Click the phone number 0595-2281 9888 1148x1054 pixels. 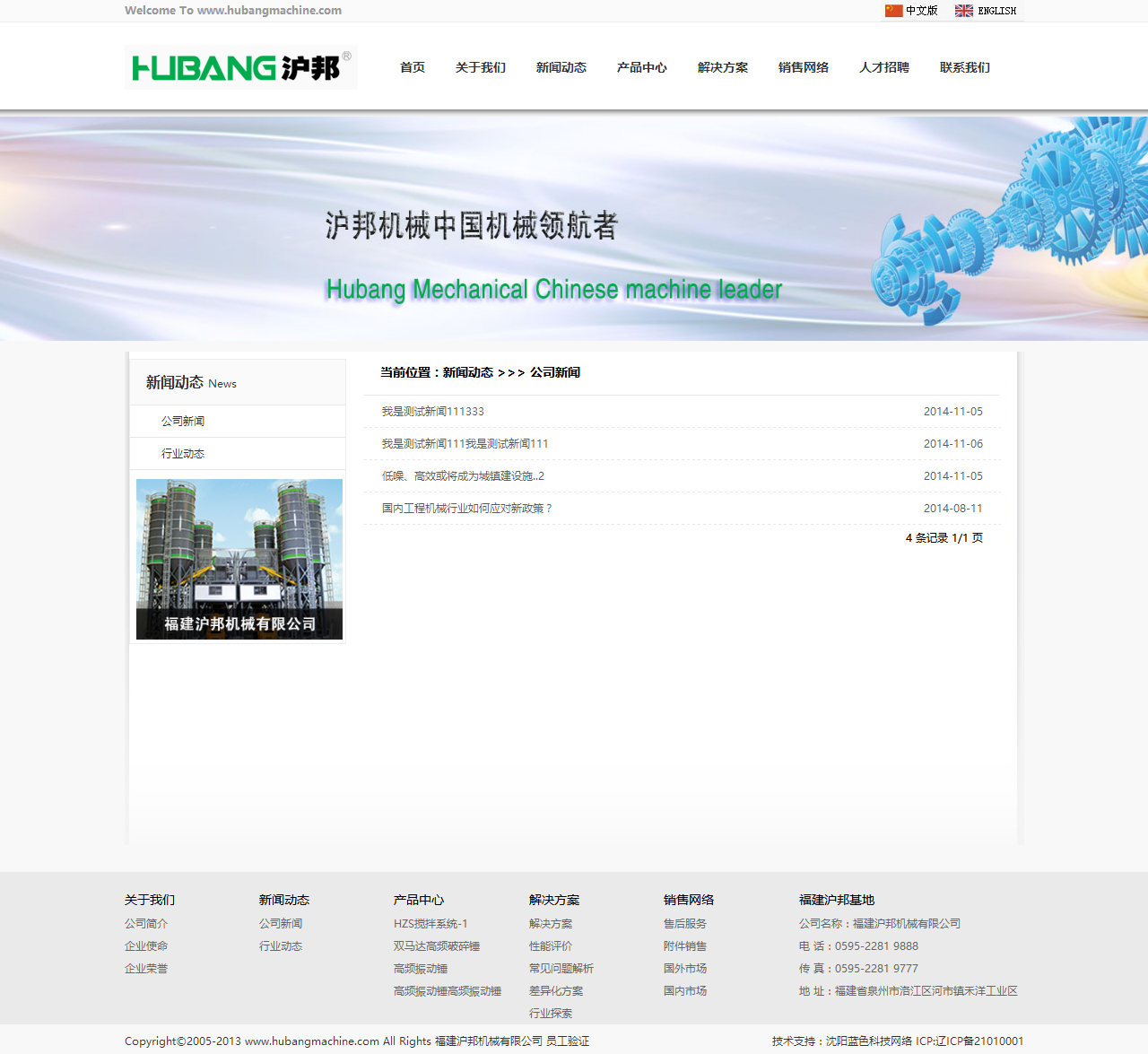[x=876, y=946]
